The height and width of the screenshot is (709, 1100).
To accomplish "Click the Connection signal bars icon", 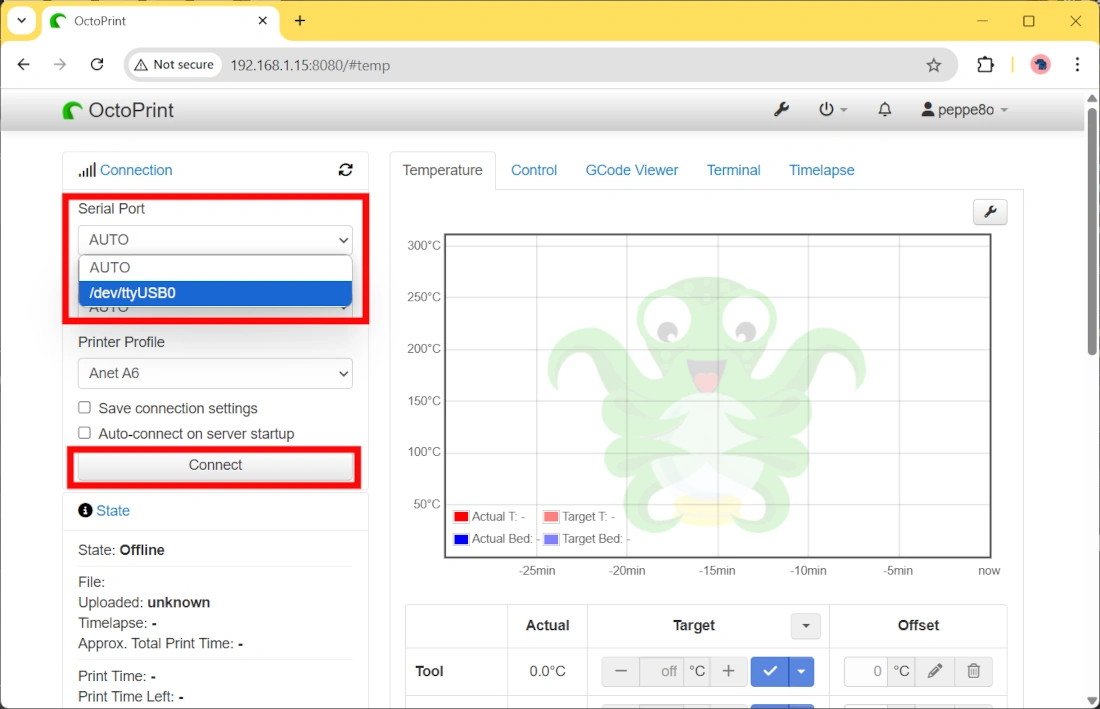I will [87, 170].
